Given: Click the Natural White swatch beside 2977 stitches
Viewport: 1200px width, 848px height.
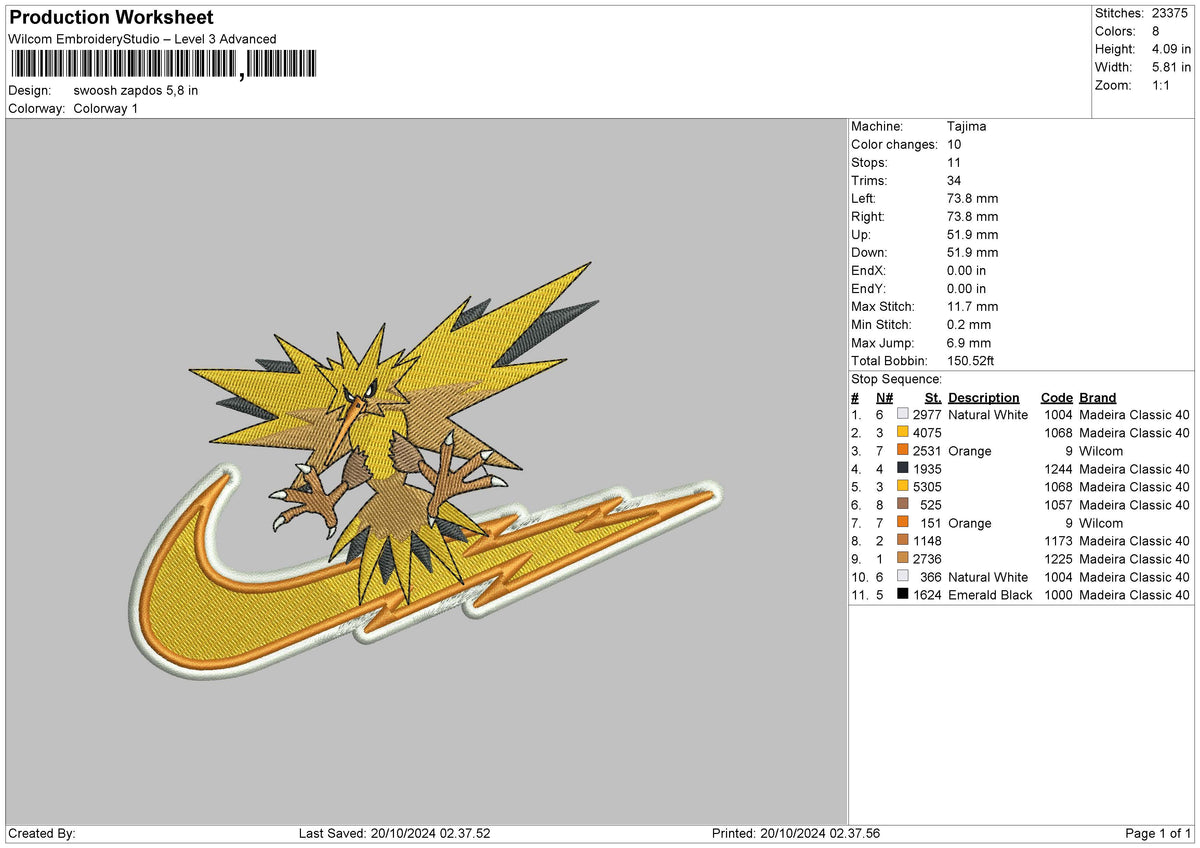Looking at the screenshot, I should click(903, 414).
